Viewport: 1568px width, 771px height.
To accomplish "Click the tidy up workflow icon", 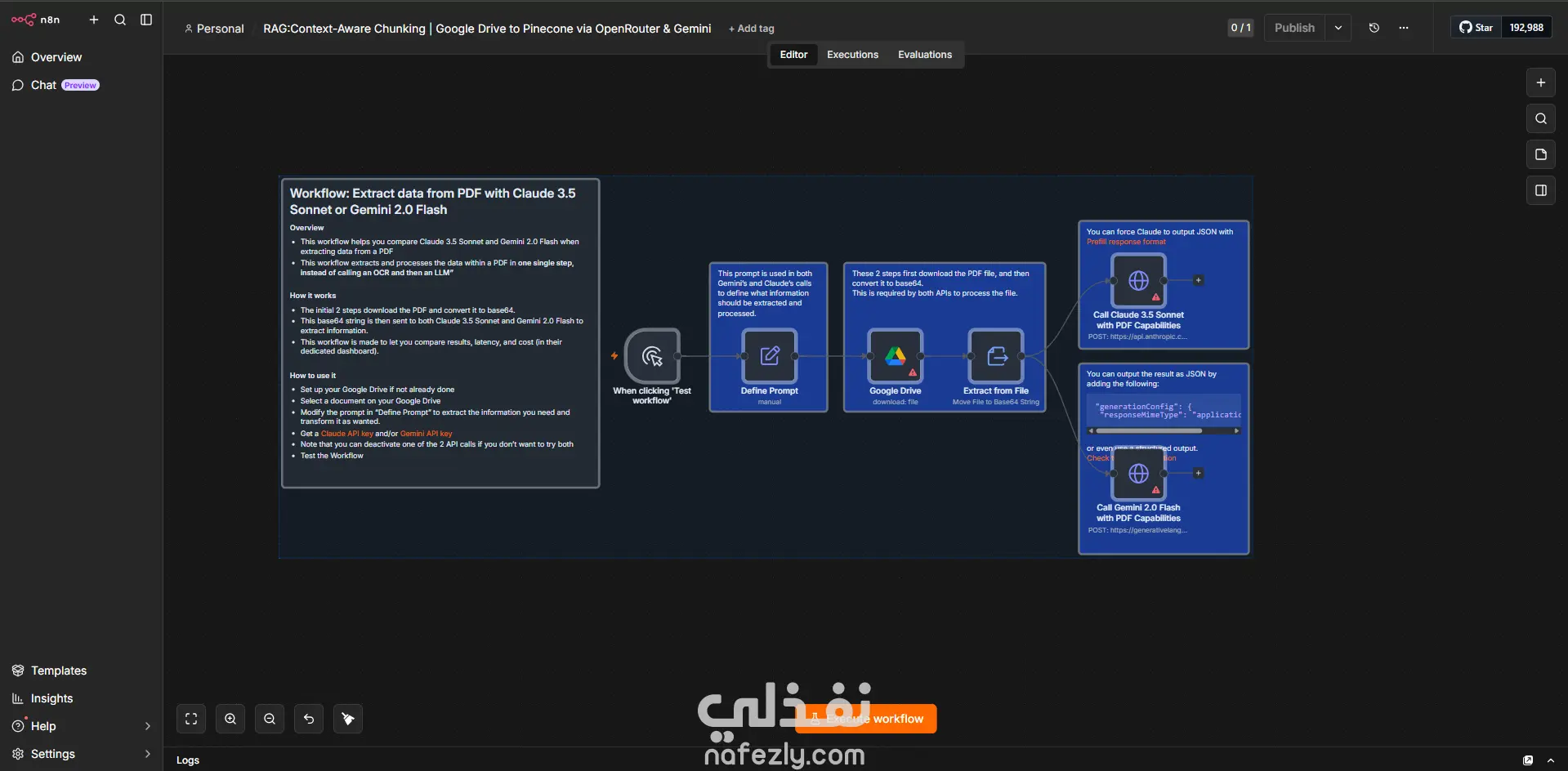I will point(348,719).
